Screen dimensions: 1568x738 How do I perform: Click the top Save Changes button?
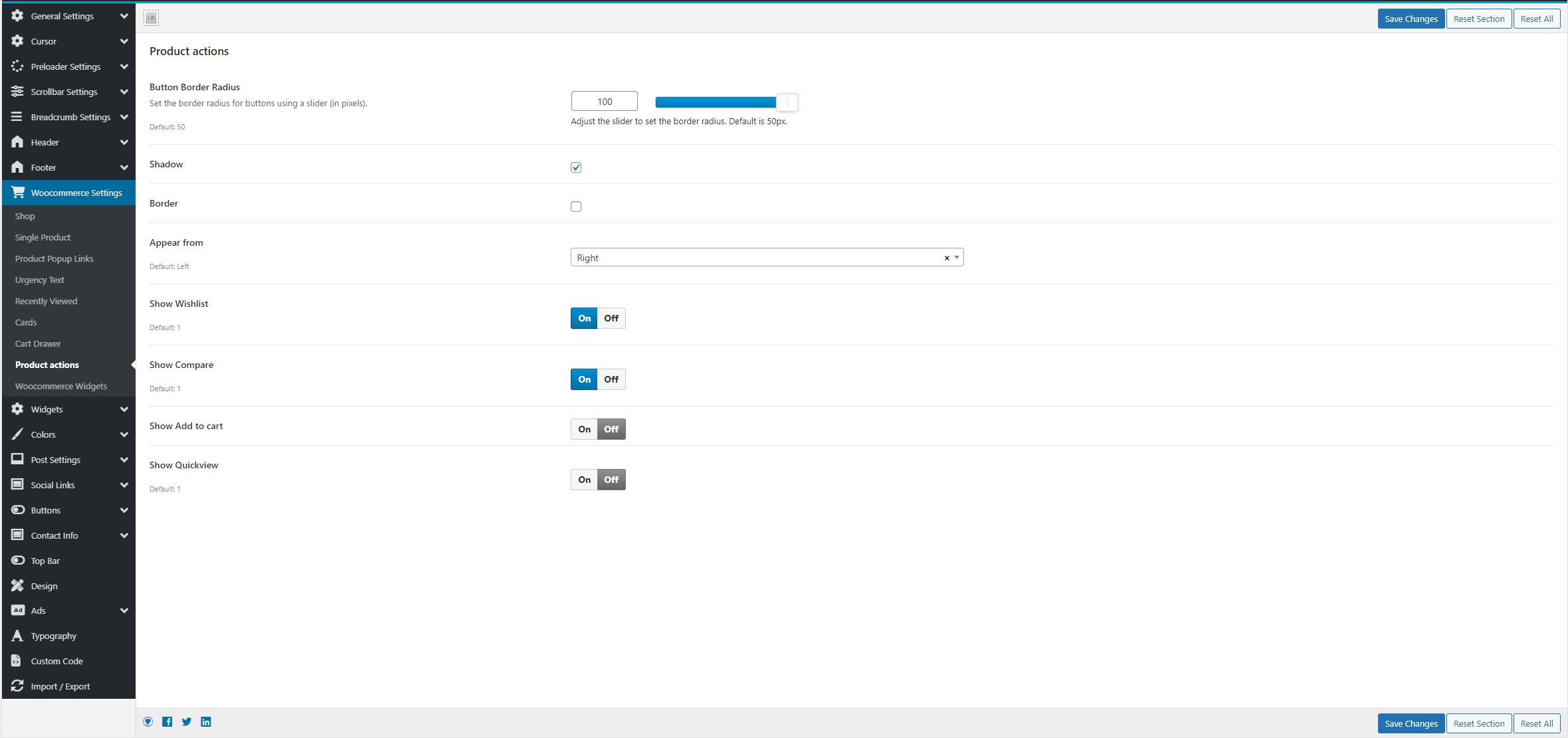coord(1411,19)
